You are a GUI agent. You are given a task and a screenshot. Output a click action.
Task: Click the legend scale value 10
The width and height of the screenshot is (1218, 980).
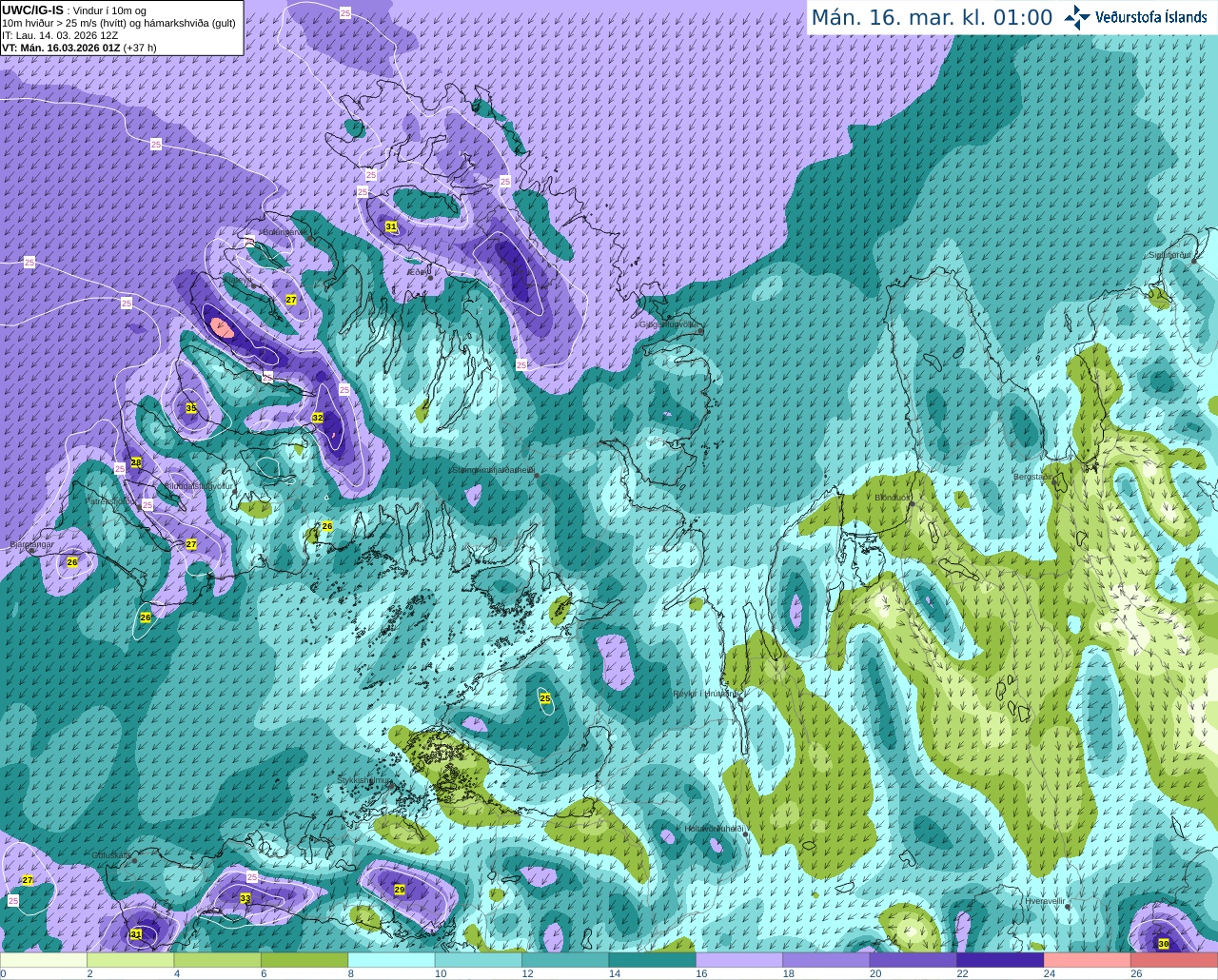coord(441,973)
